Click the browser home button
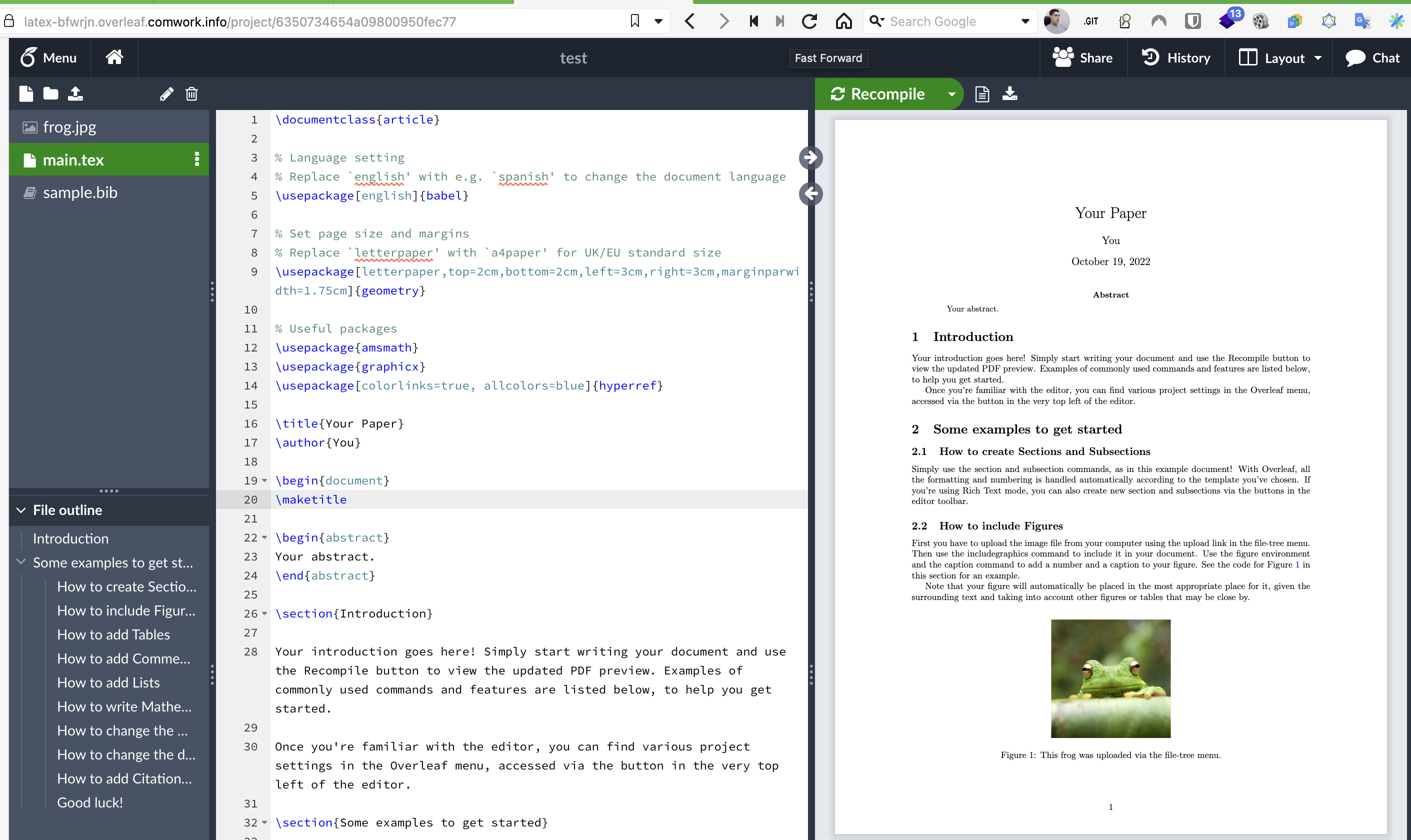This screenshot has width=1411, height=840. point(844,21)
